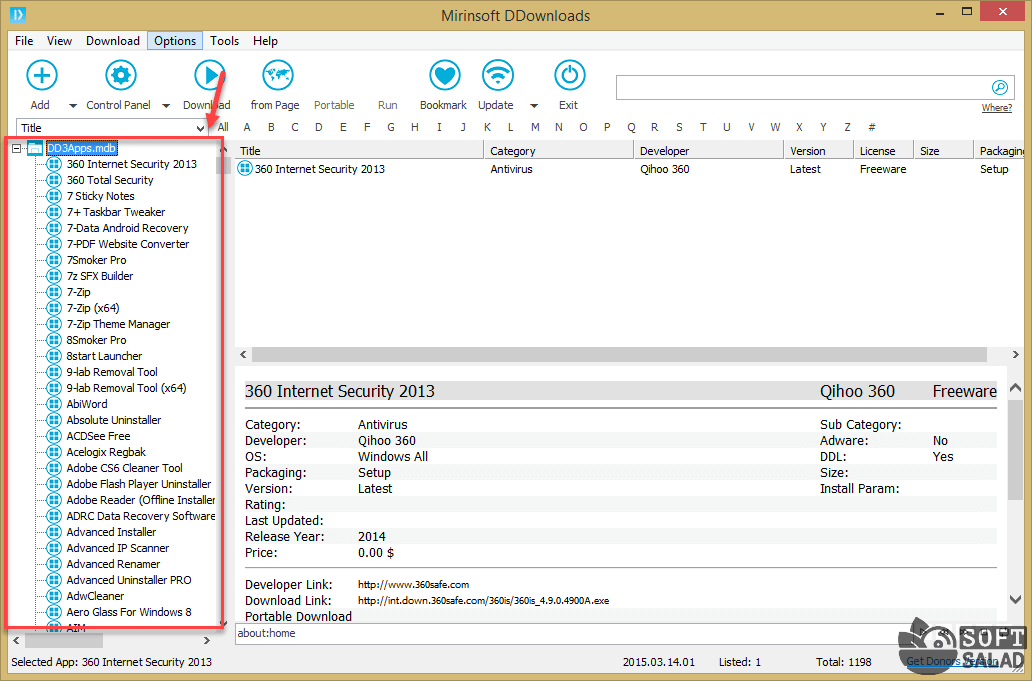The height and width of the screenshot is (681, 1032).
Task: Expand the Update dropdown arrow
Action: (x=533, y=106)
